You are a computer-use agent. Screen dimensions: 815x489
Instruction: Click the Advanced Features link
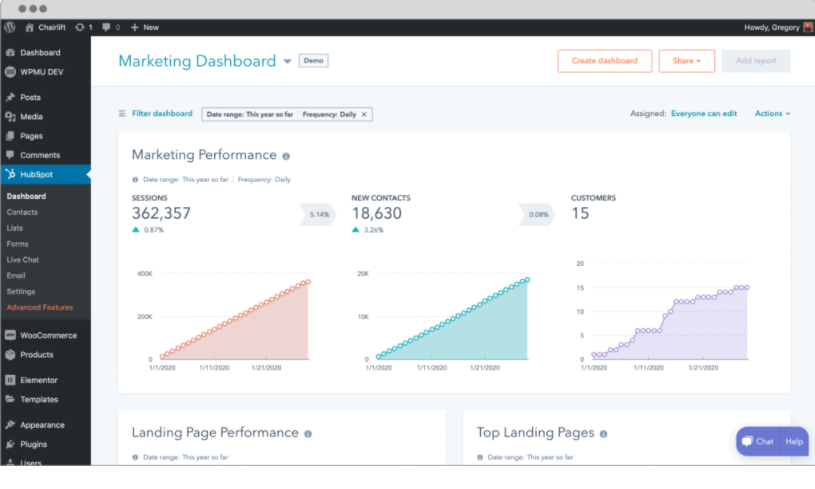[40, 307]
